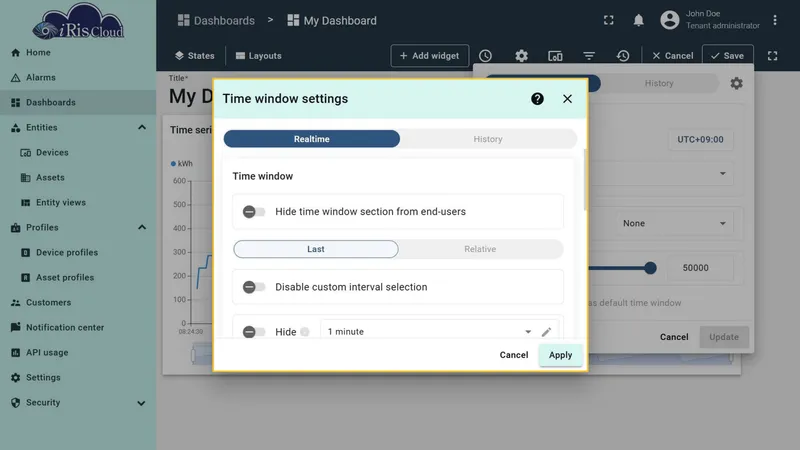This screenshot has height=450, width=800.
Task: Open Assets in the sidebar
Action: (78, 178)
